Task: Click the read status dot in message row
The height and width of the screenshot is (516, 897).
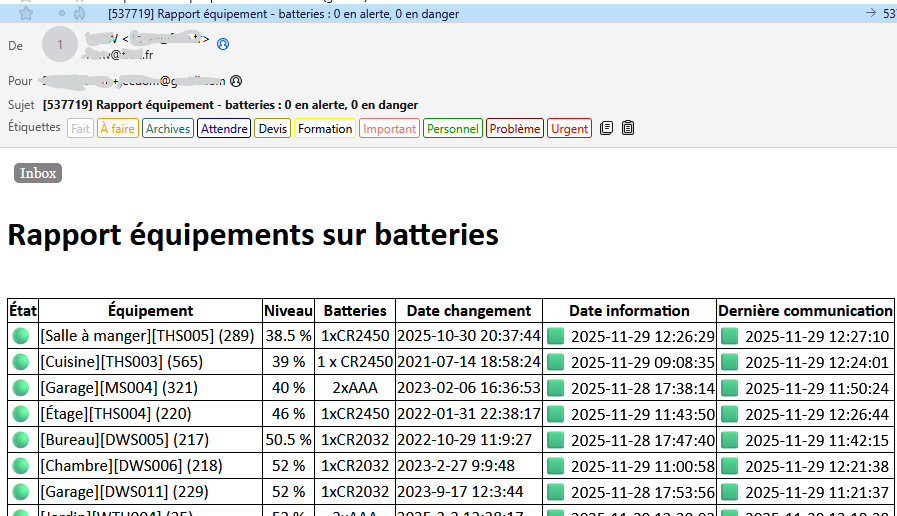Action: click(x=62, y=13)
